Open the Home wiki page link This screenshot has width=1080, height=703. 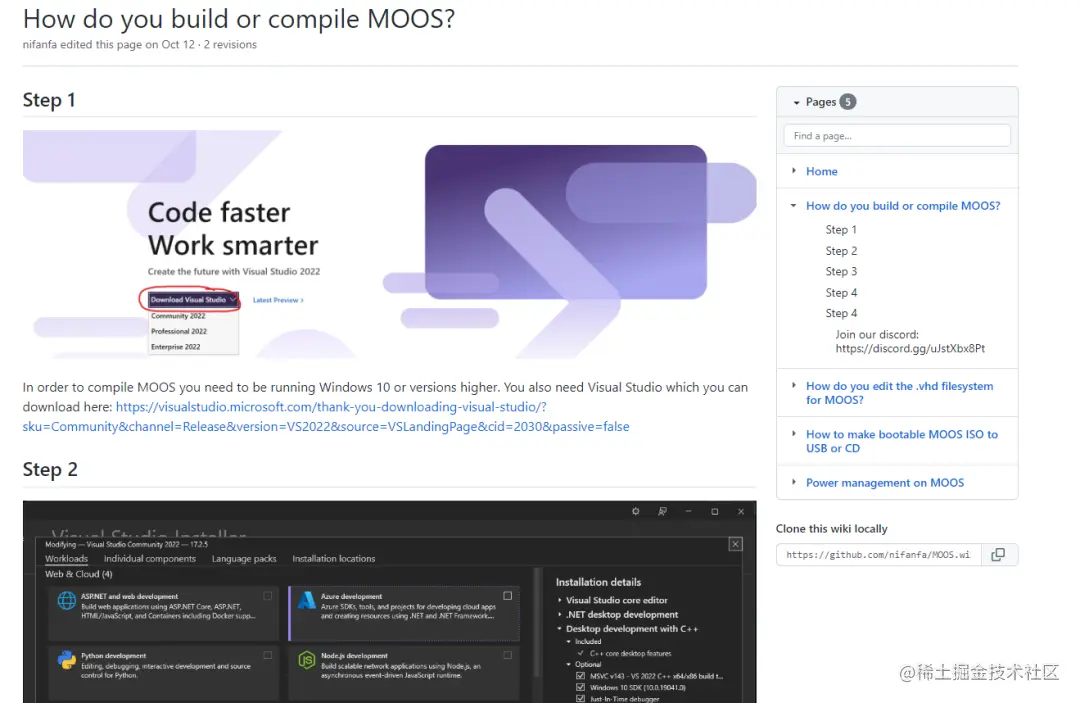(x=822, y=171)
